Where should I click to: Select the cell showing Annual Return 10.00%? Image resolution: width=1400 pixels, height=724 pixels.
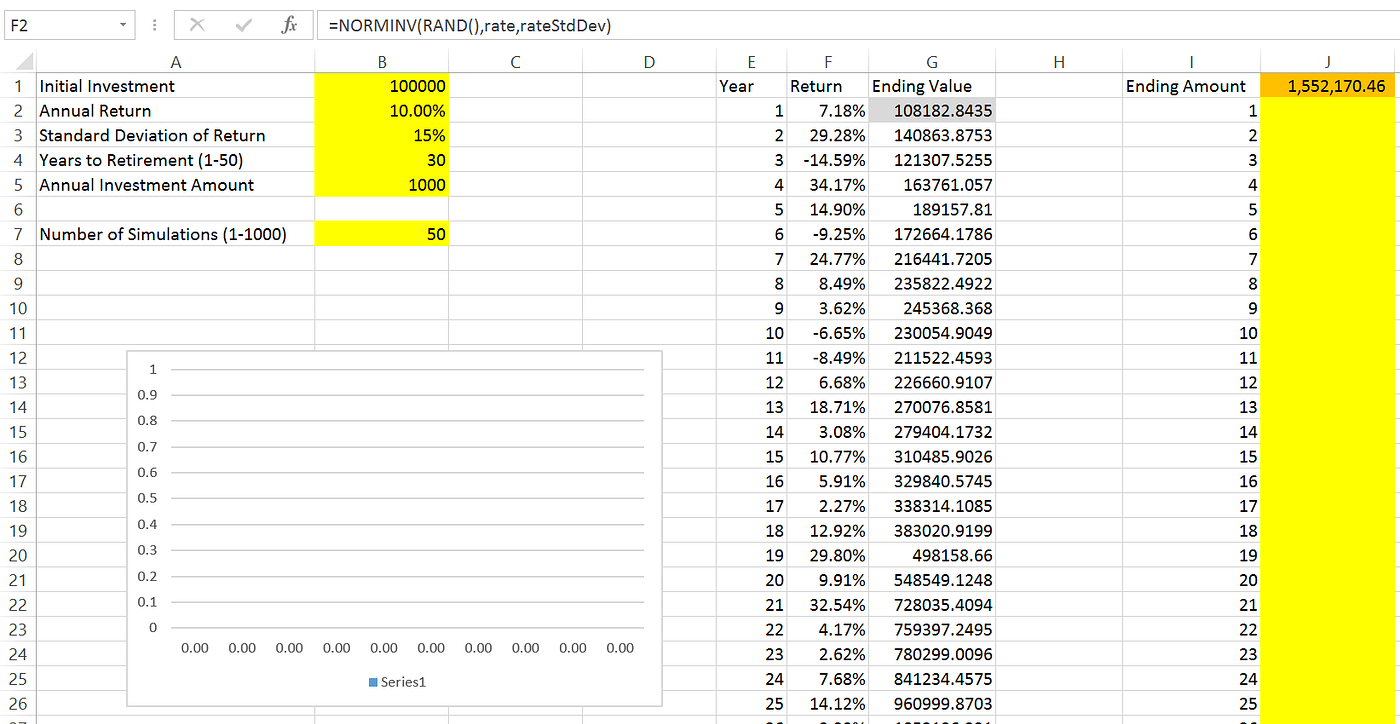tap(382, 110)
